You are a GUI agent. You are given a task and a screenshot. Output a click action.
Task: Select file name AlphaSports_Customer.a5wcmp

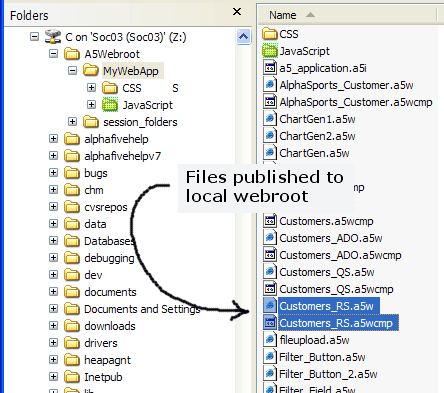tap(356, 102)
